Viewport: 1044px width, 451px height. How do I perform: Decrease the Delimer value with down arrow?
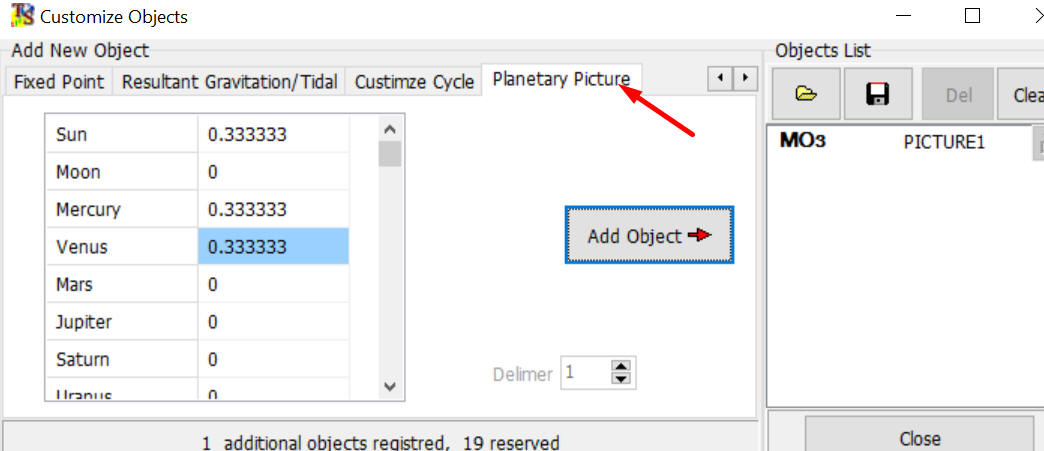(x=622, y=380)
